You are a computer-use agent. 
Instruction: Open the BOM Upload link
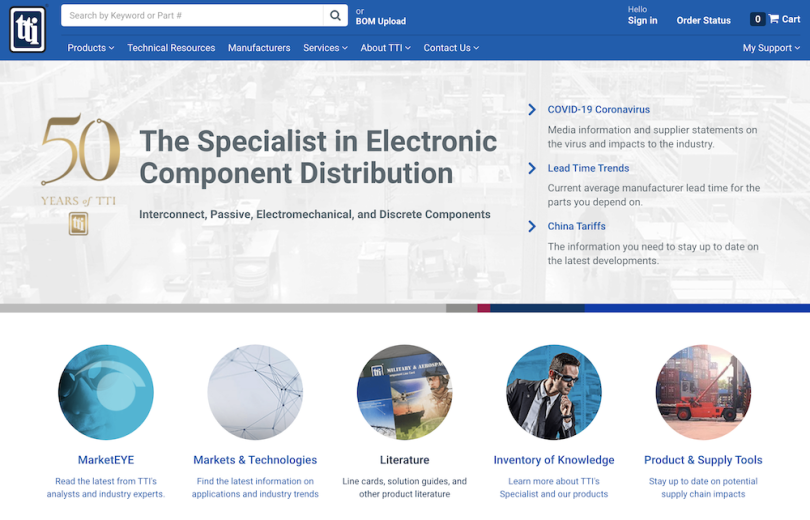[x=381, y=21]
